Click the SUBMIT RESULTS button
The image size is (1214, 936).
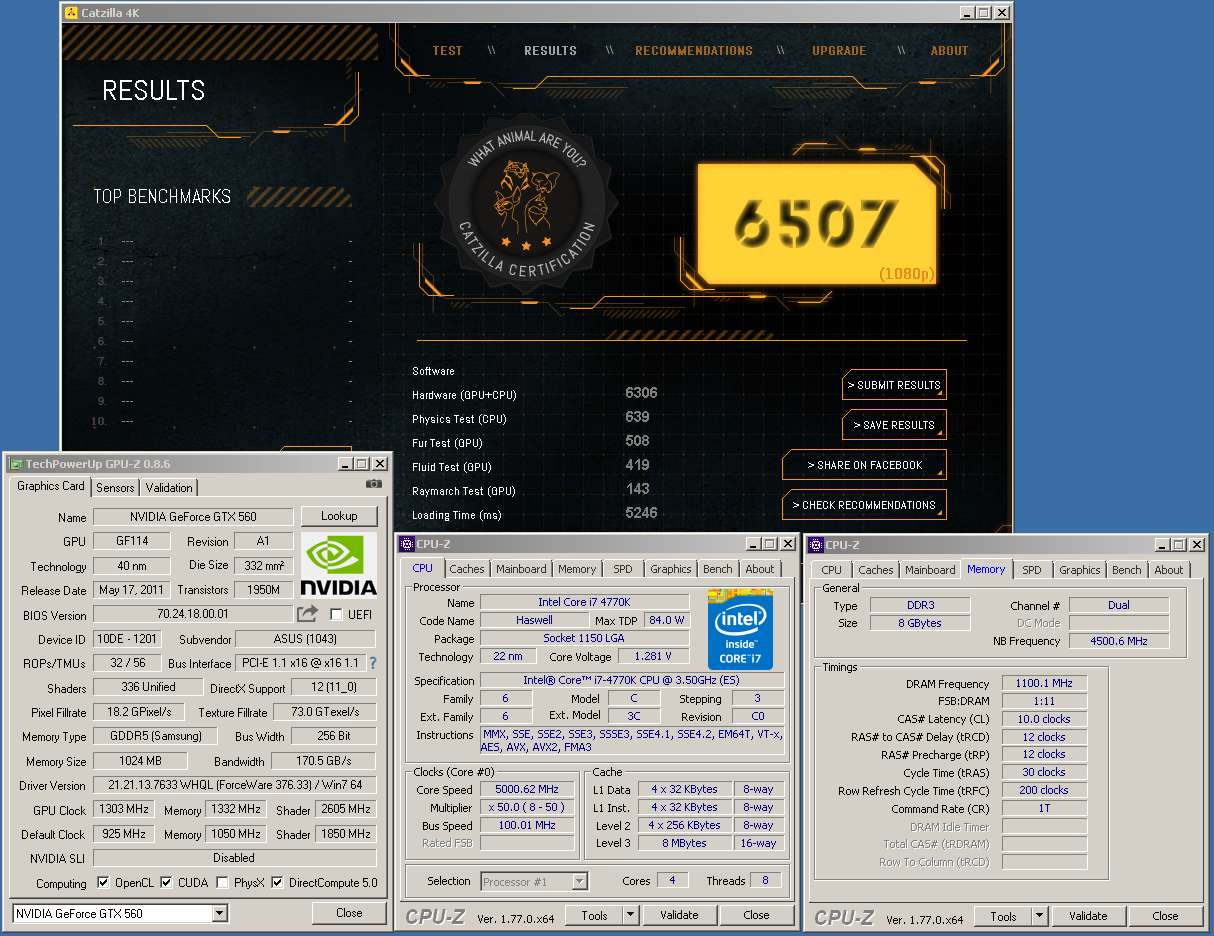894,385
